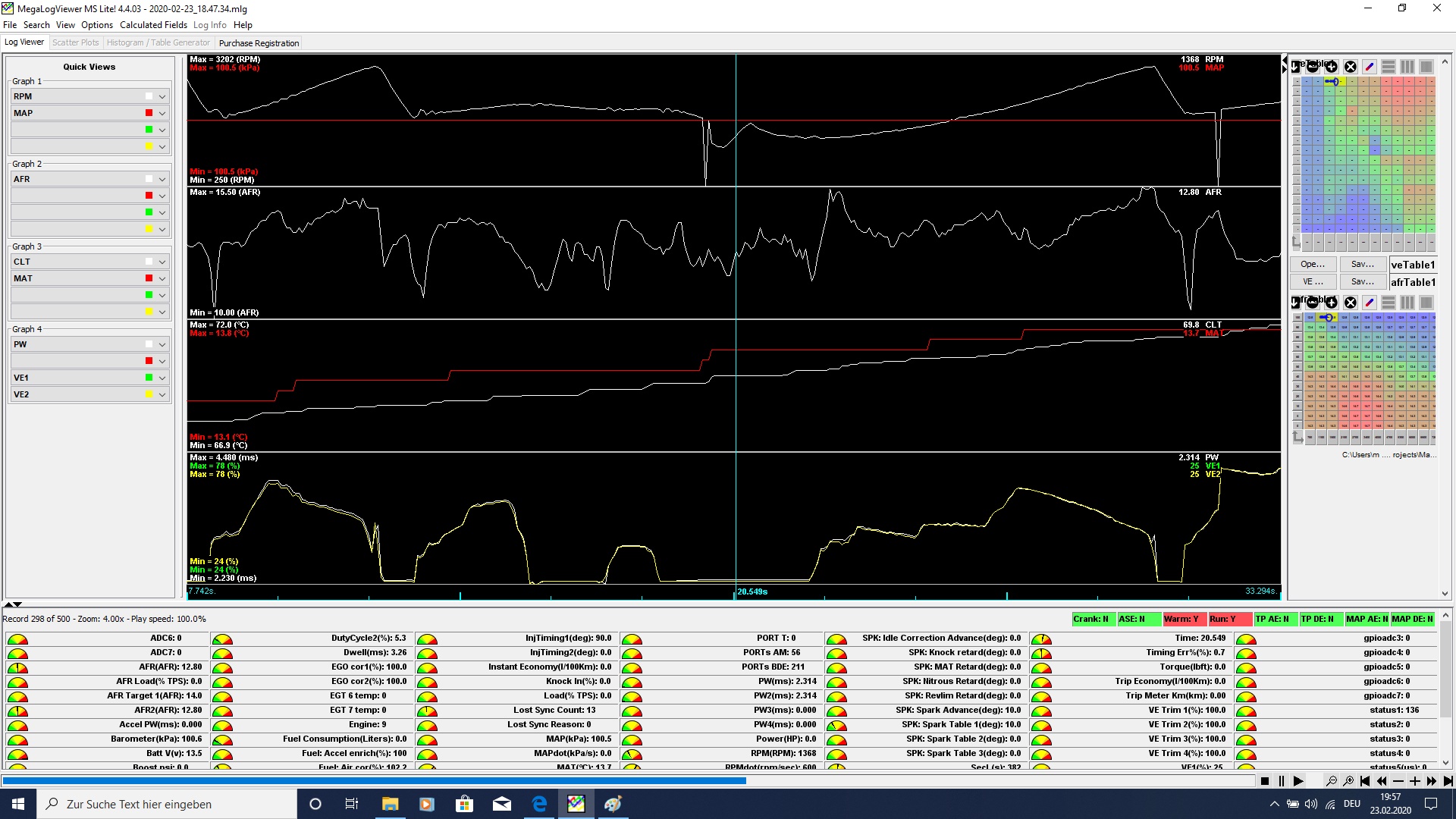Jump to the last log record
The image size is (1456, 819).
pyautogui.click(x=1448, y=781)
